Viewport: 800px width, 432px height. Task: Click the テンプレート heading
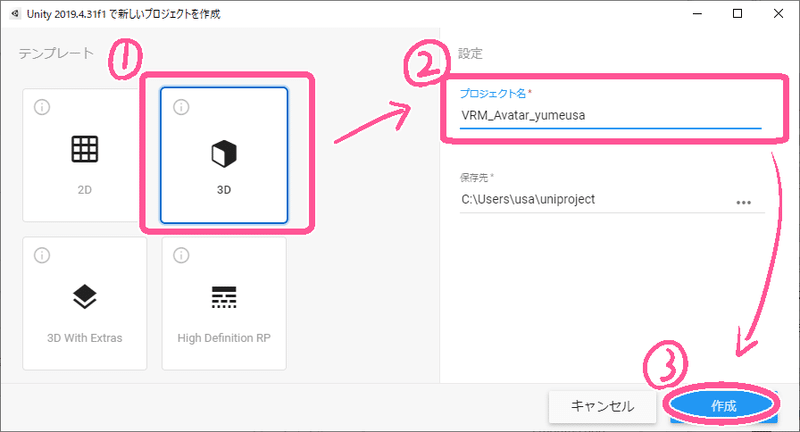57,53
